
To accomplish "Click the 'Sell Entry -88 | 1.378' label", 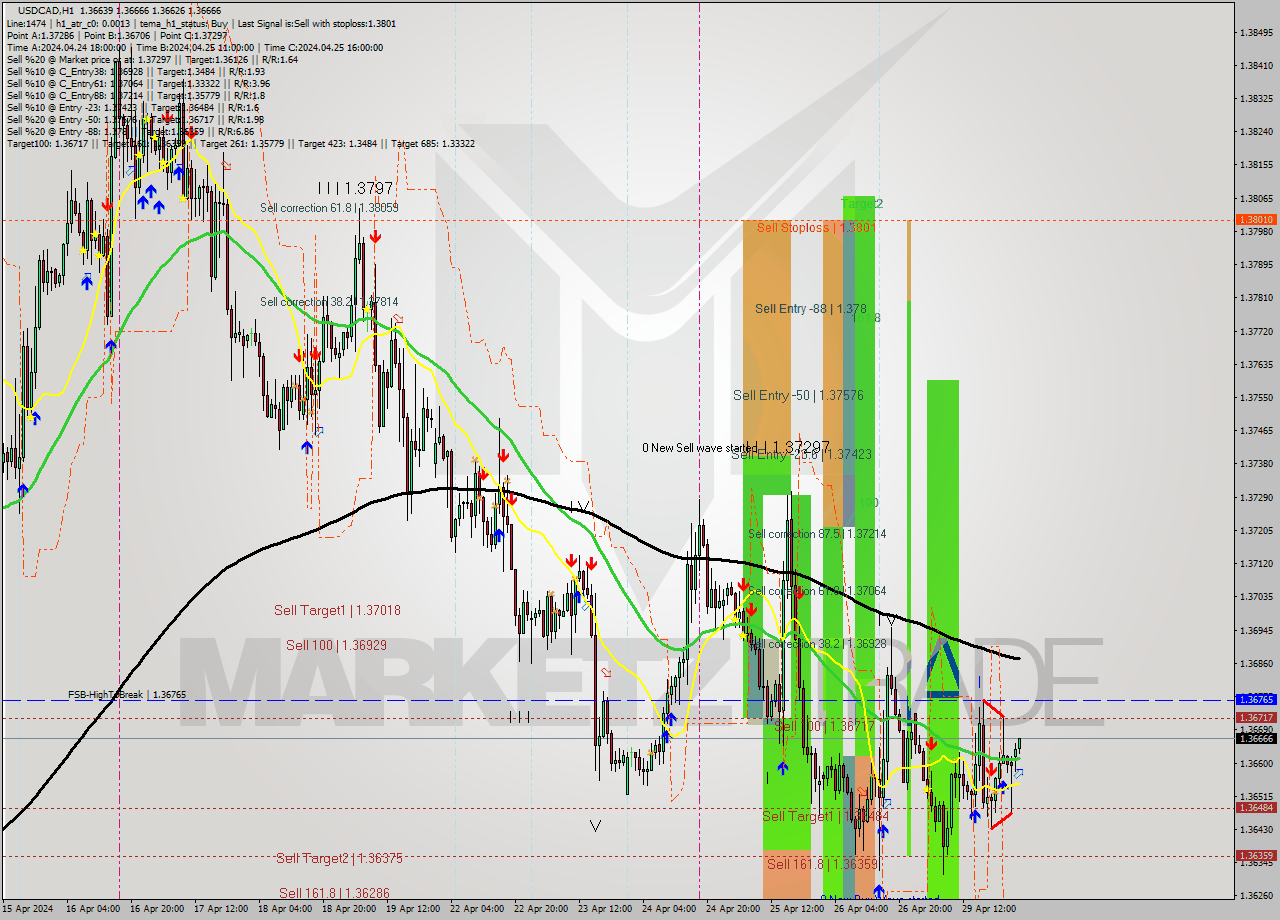I will (811, 309).
